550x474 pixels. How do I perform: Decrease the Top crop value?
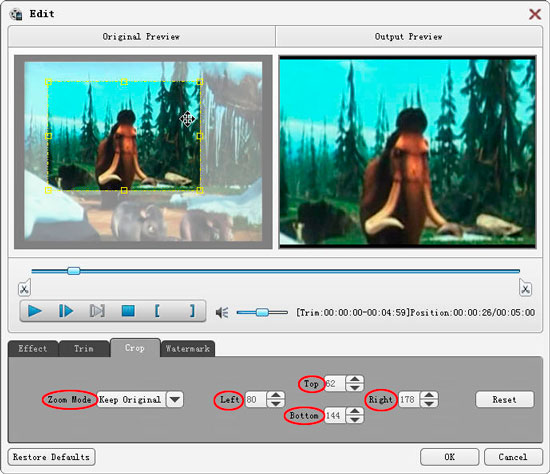pyautogui.click(x=355, y=388)
